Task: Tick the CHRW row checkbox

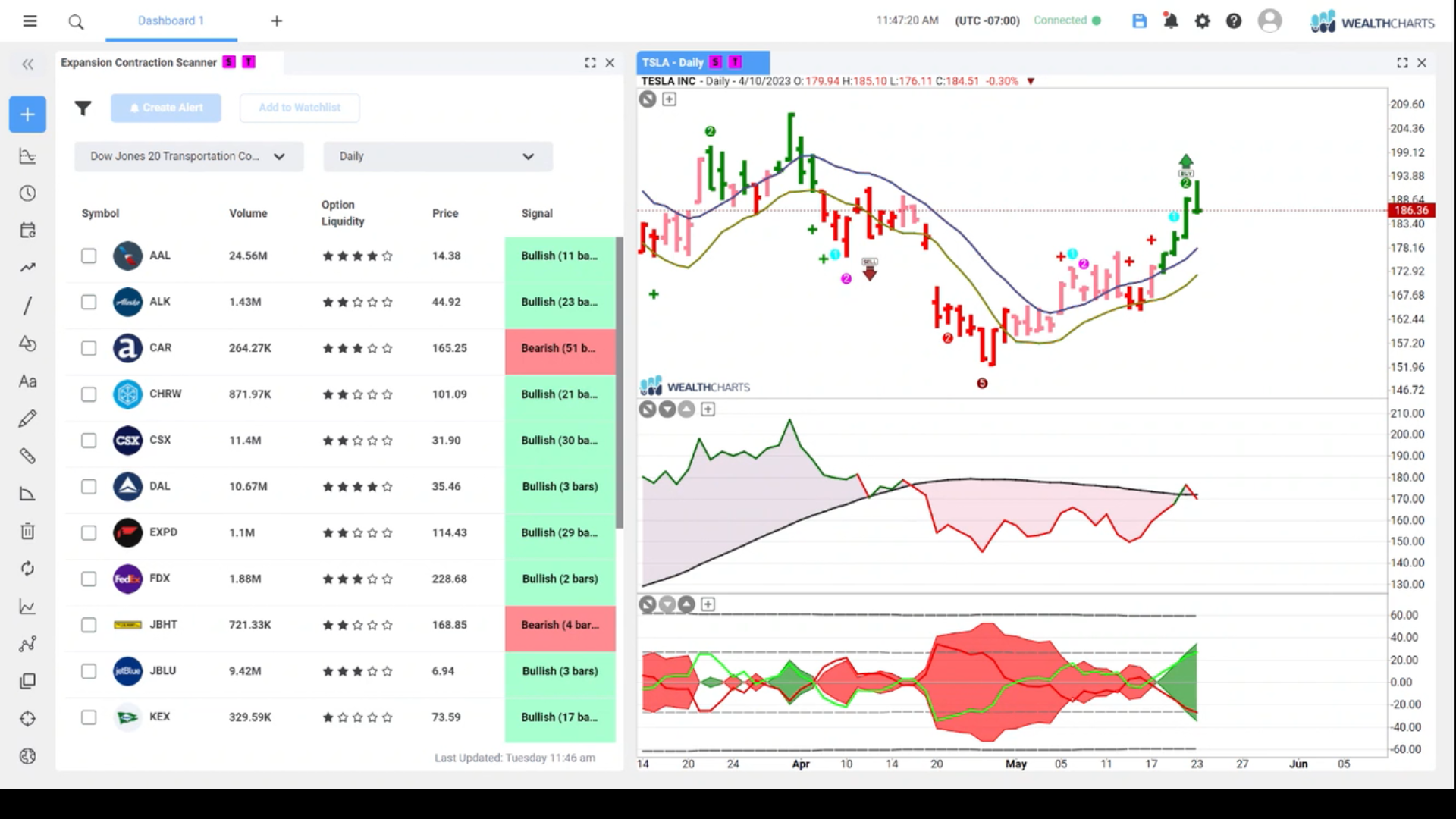Action: (89, 394)
